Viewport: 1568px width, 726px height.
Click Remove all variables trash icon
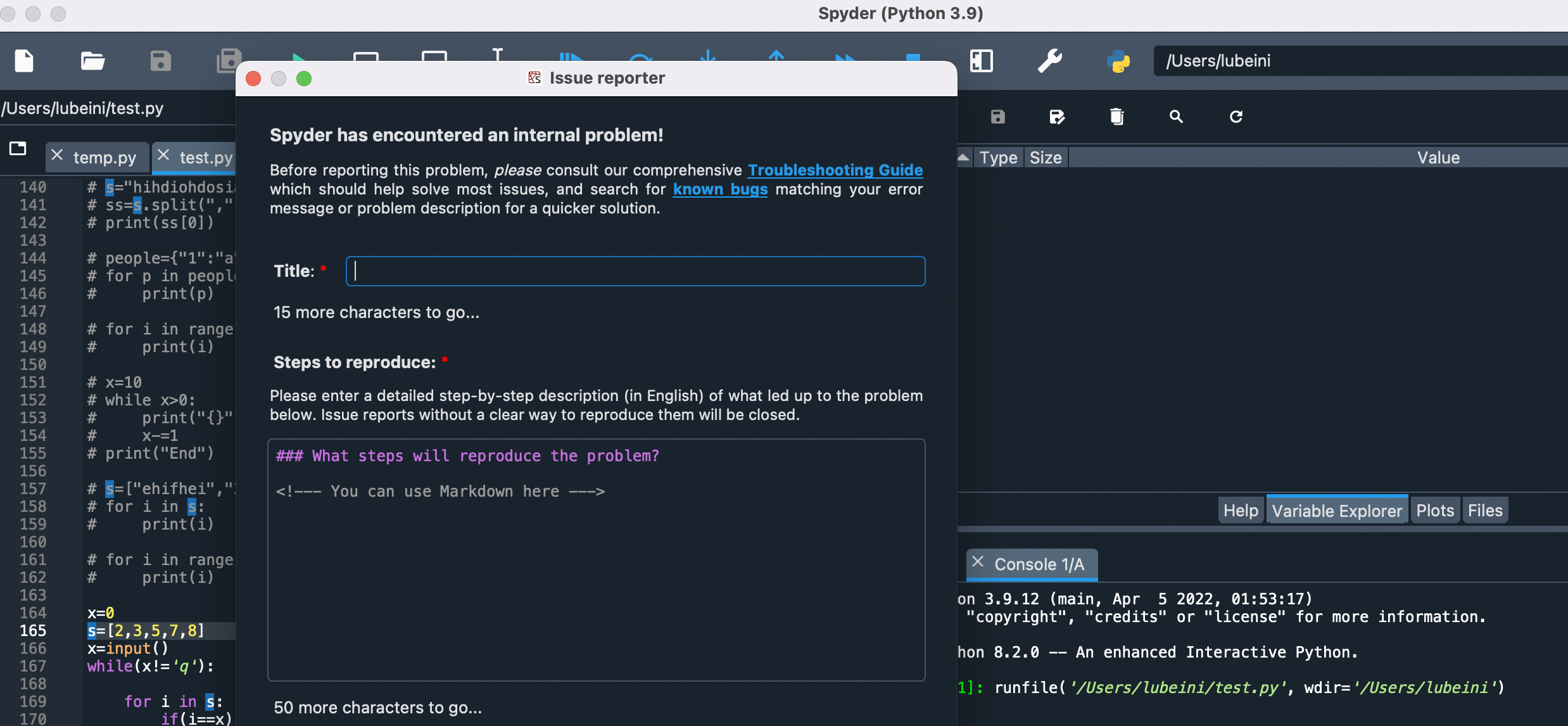click(x=1116, y=117)
